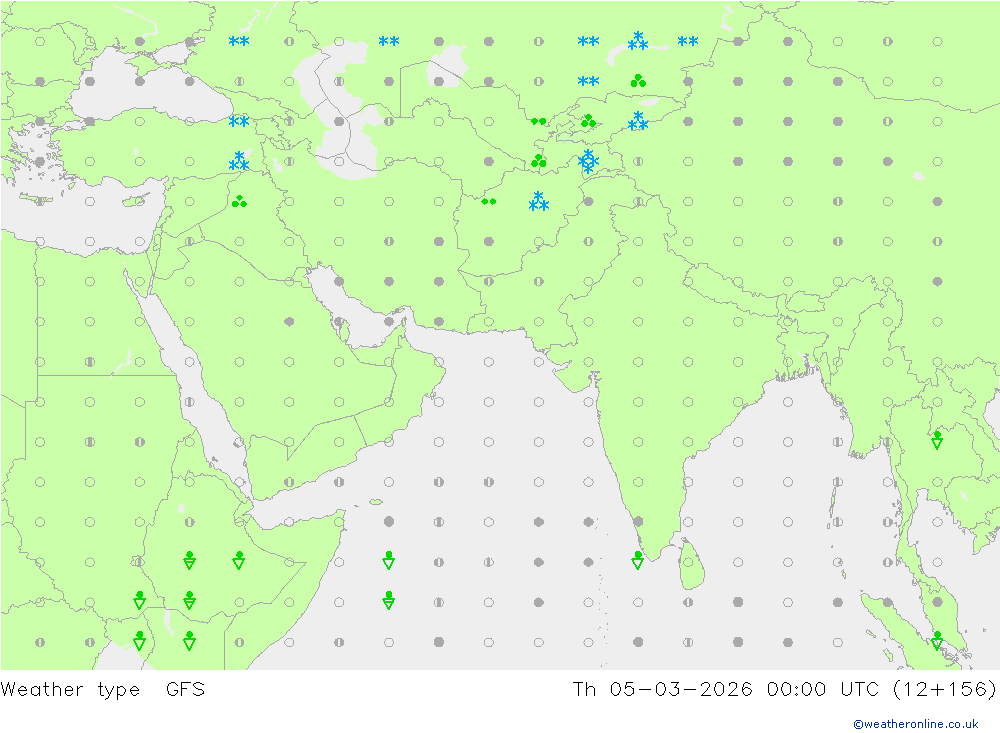The image size is (1000, 733).
Task: Select shower symbol at India's southern tip
Action: pyautogui.click(x=638, y=560)
